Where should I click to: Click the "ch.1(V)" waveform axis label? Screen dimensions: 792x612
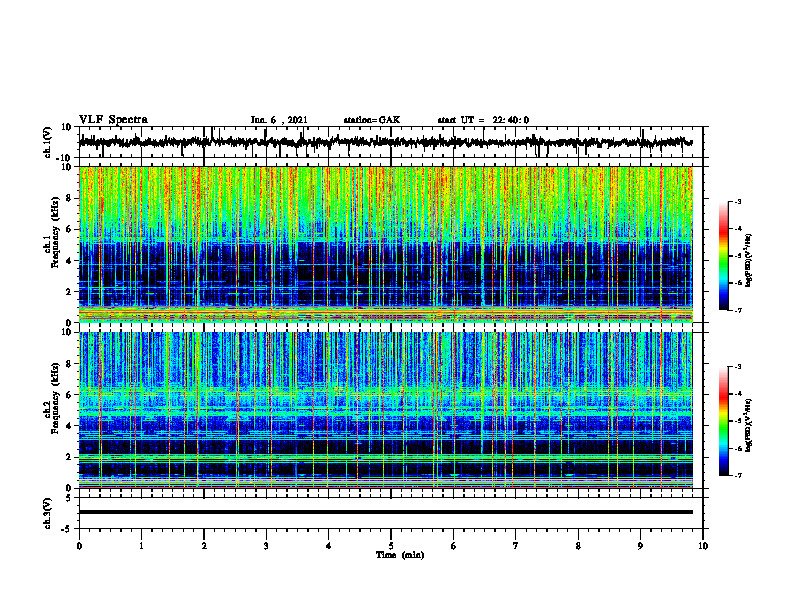point(48,142)
